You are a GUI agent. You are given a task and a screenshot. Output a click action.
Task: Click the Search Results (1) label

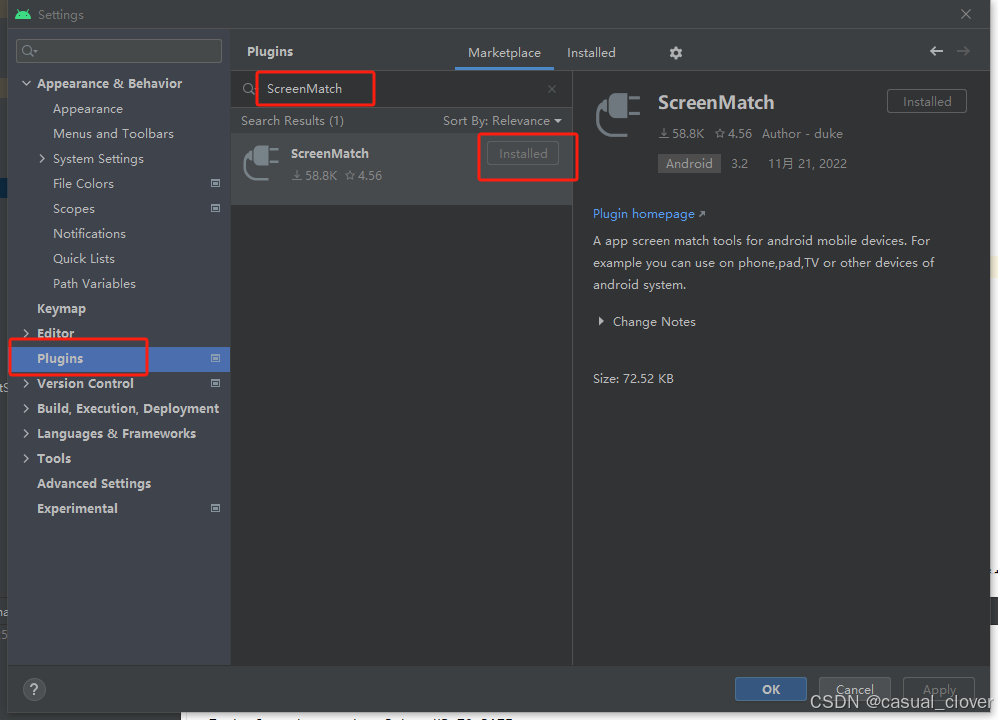pyautogui.click(x=292, y=121)
